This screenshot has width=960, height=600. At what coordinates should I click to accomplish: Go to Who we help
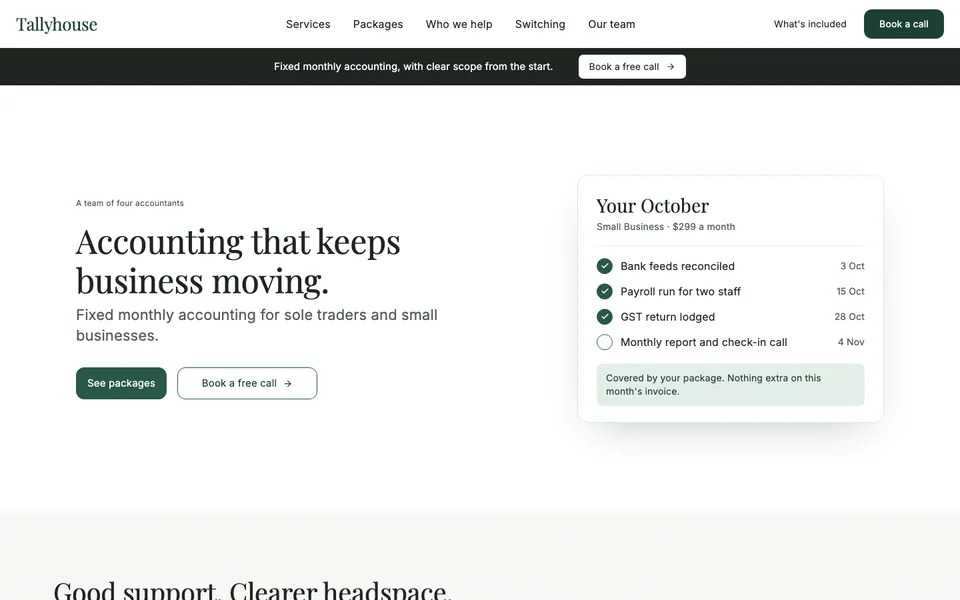point(459,24)
